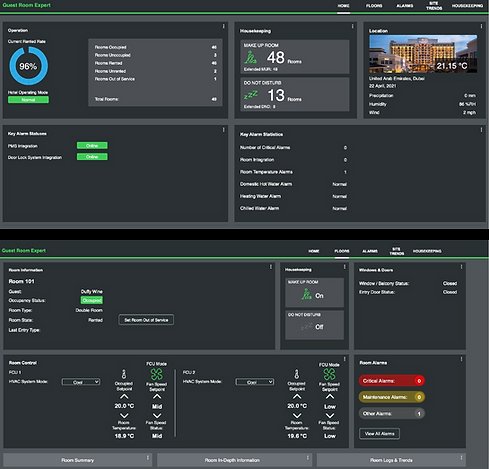The width and height of the screenshot is (489, 469).
Task: Lower the FCU 1 occupied setpoint with the down chevron
Action: pos(124,416)
